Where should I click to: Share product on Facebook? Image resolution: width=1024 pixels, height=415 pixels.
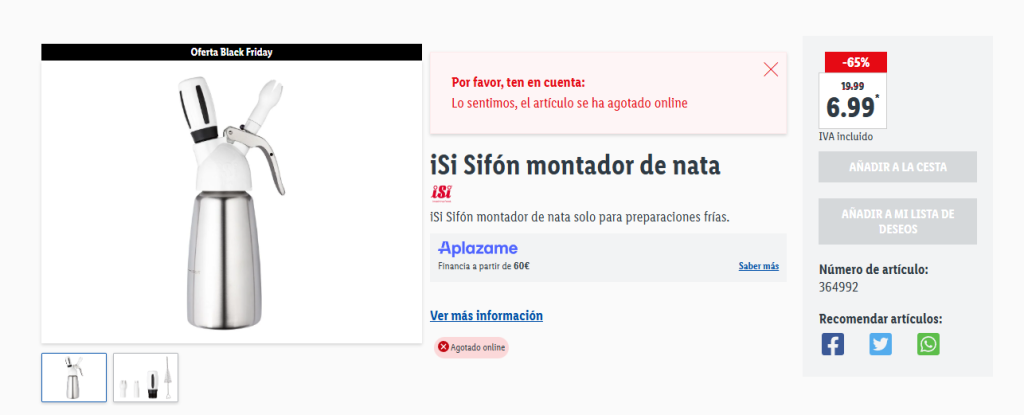832,344
